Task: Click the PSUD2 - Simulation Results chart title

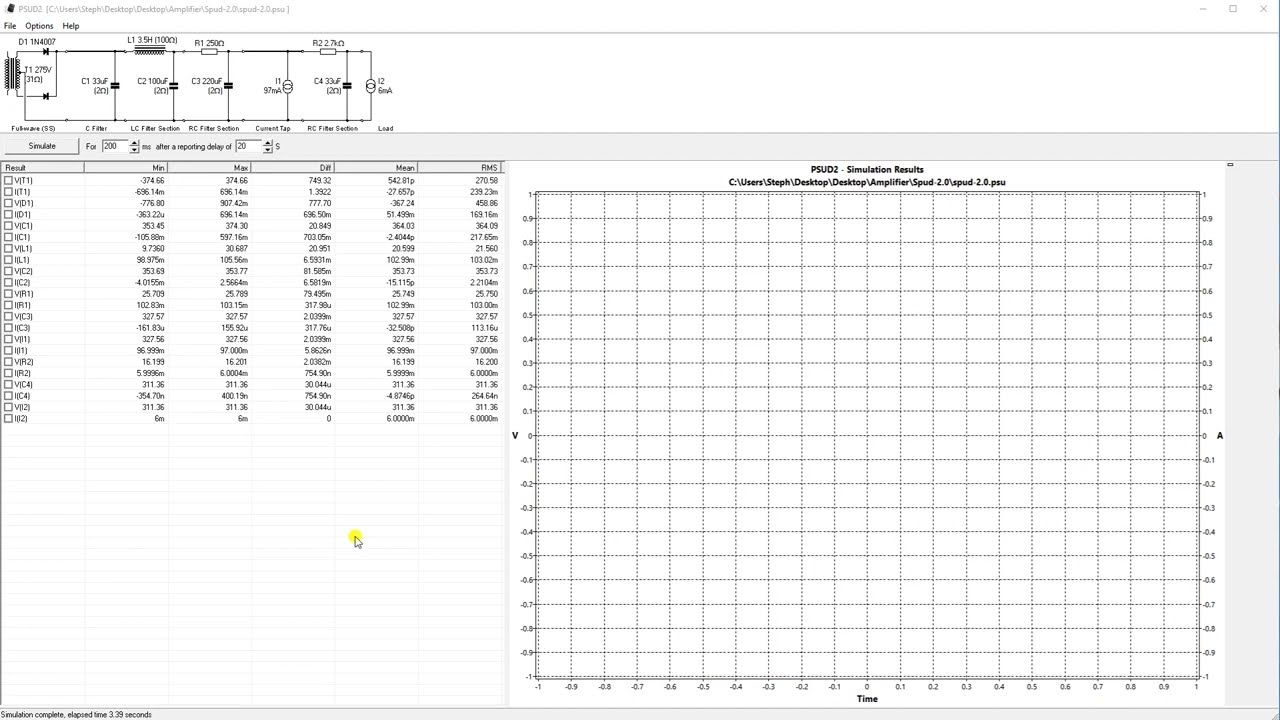Action: pos(867,170)
